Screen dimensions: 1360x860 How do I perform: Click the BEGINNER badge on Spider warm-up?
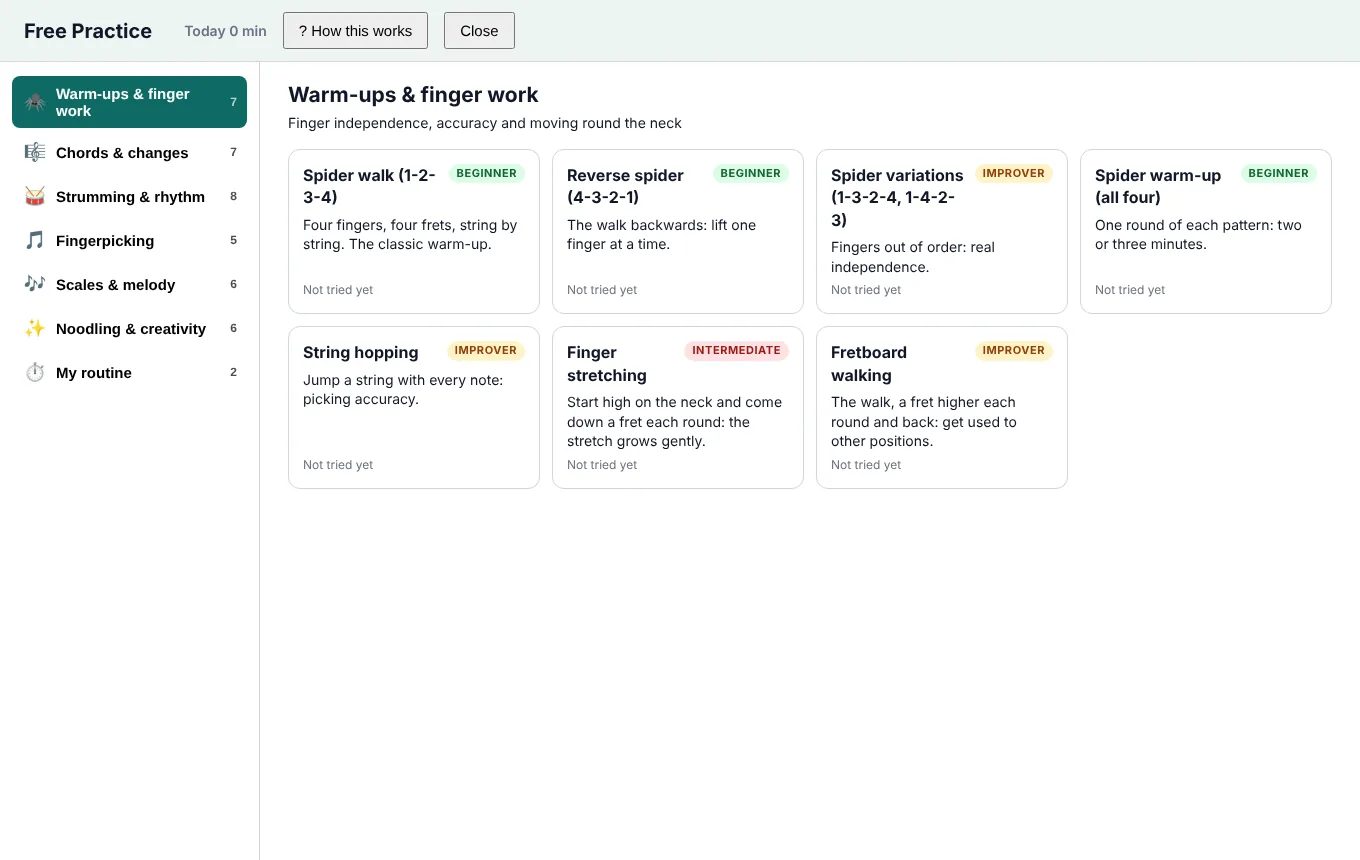[1279, 174]
